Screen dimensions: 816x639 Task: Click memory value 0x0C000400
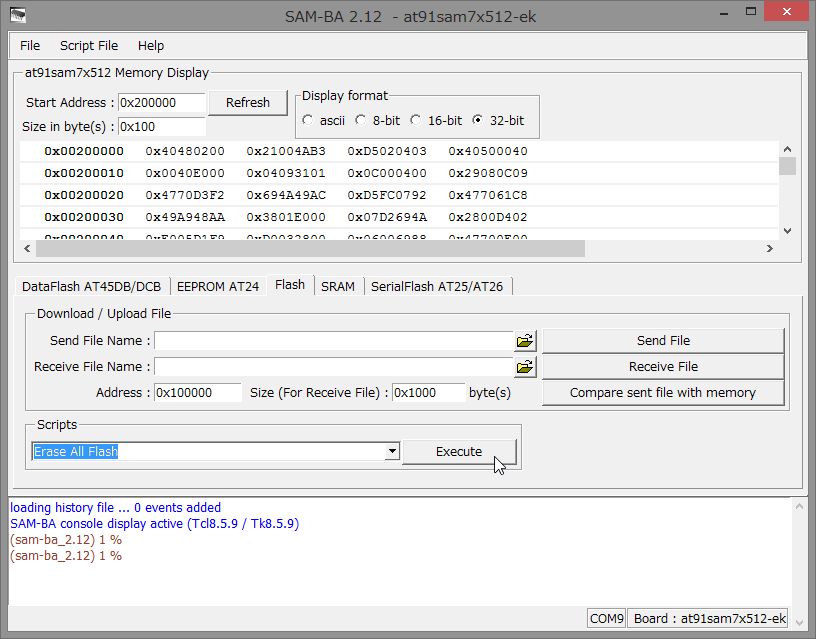387,173
